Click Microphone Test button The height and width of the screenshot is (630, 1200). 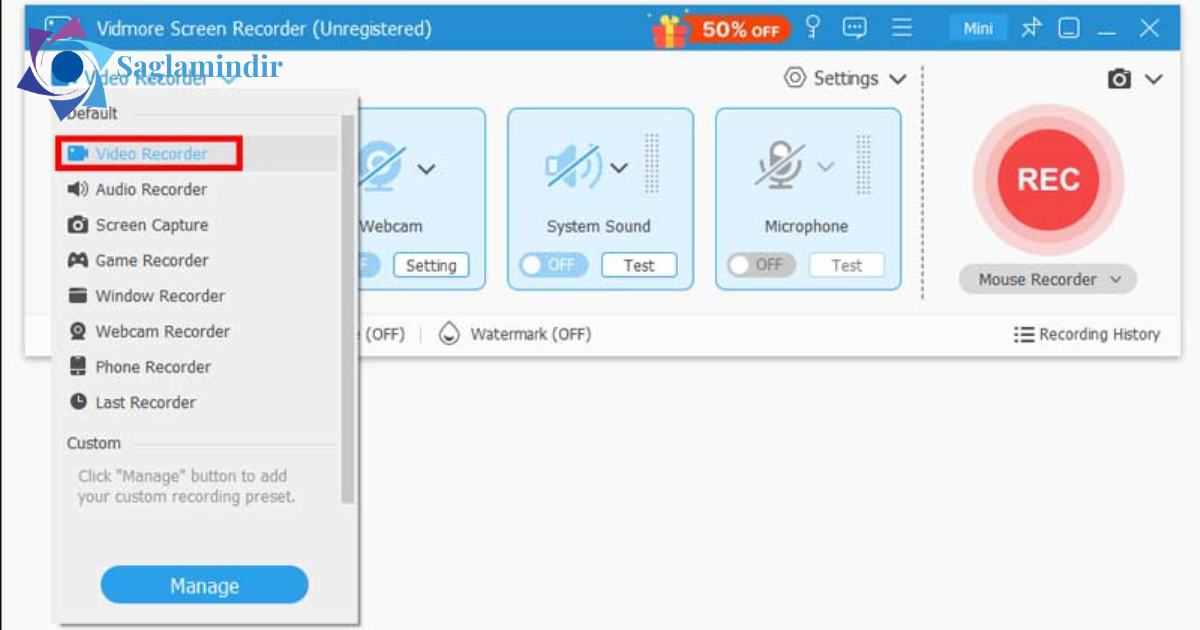[x=847, y=265]
